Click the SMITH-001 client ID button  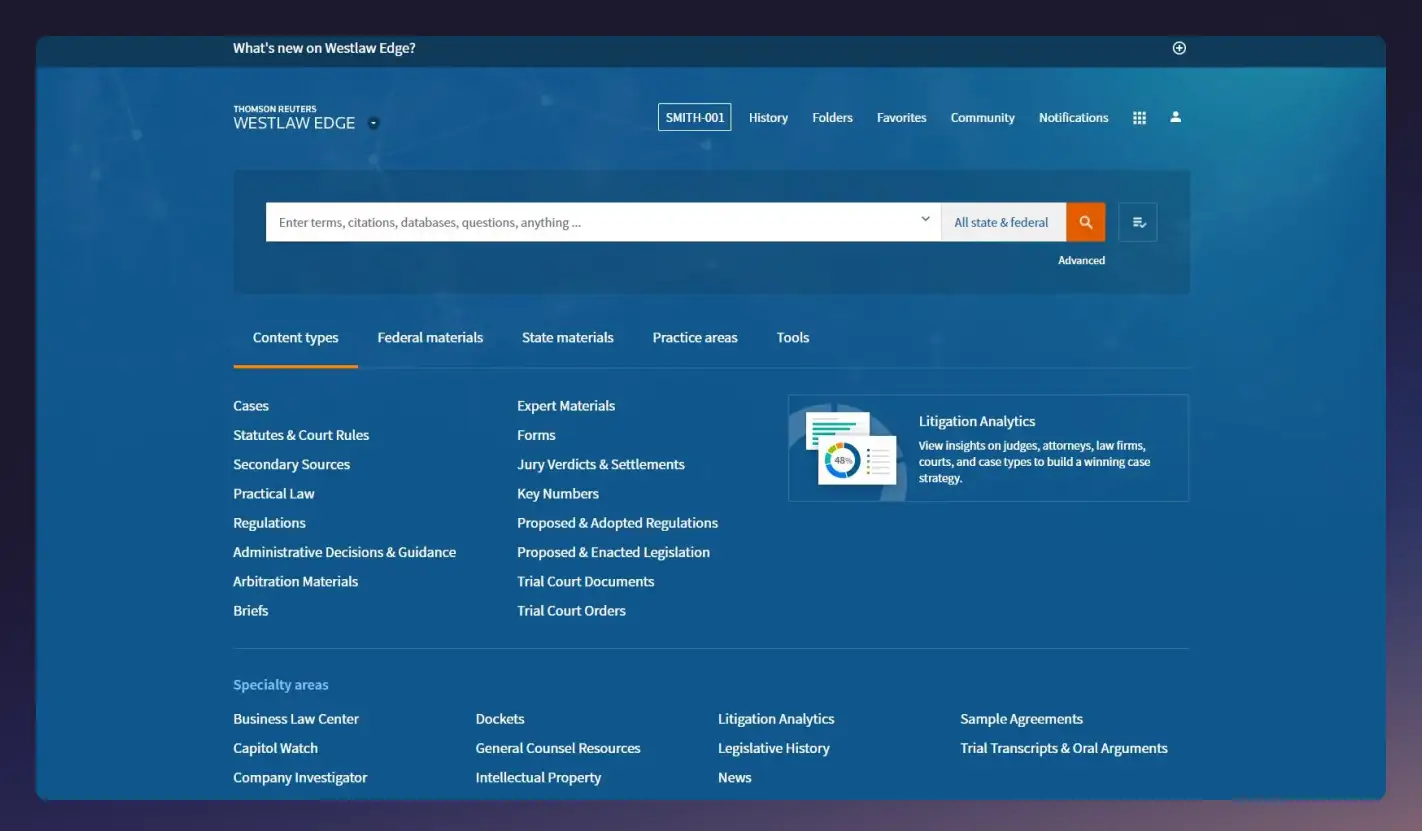[694, 116]
